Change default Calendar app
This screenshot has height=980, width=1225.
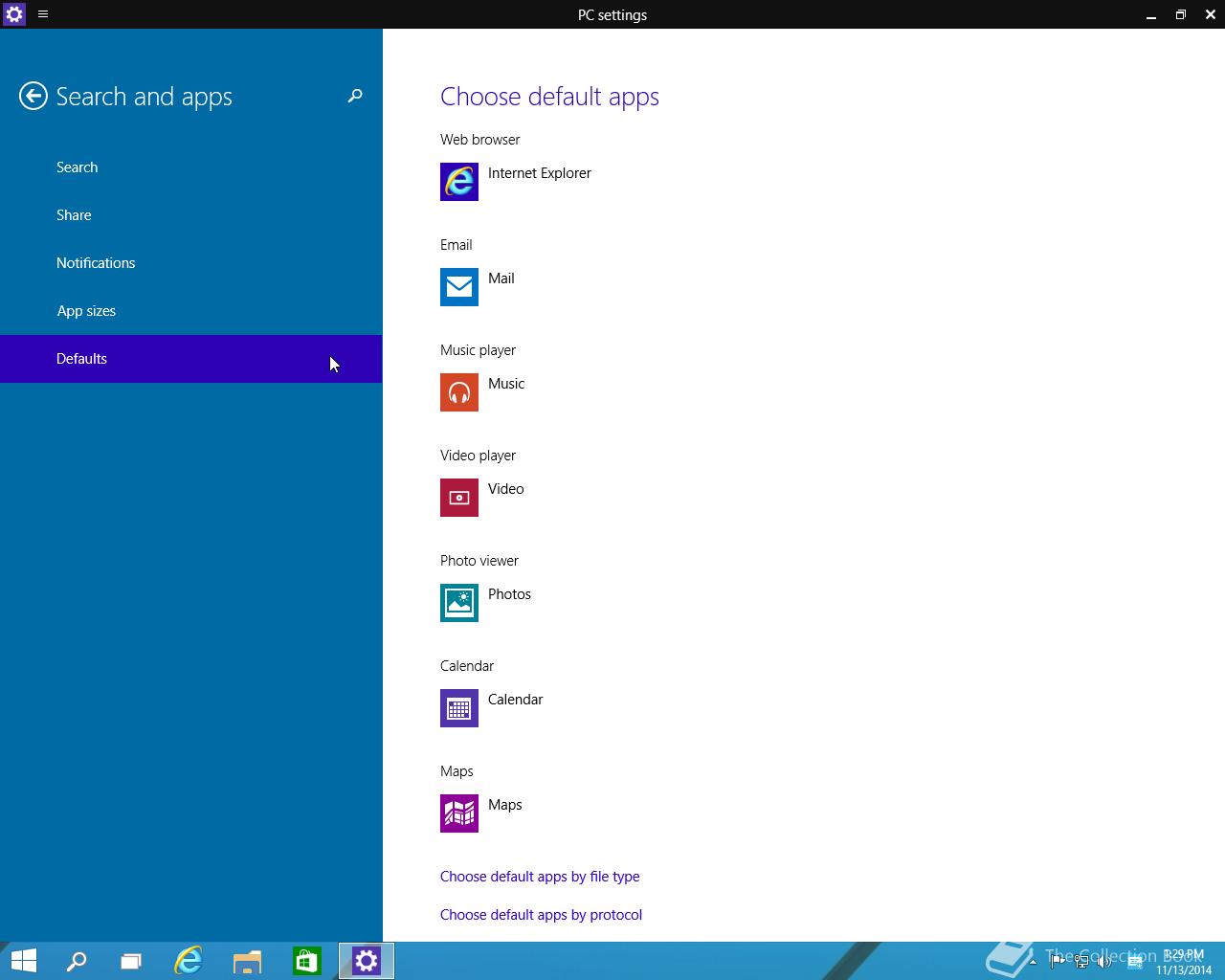point(515,700)
